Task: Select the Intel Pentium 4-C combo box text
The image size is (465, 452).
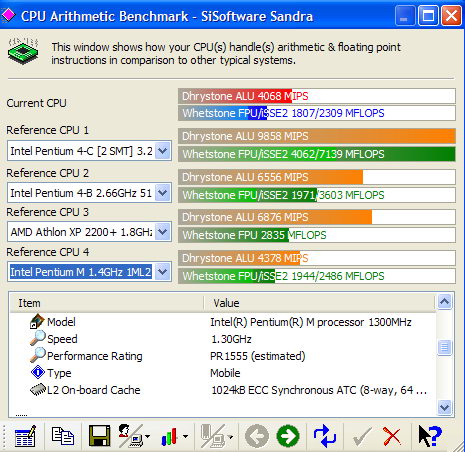Action: point(81,151)
